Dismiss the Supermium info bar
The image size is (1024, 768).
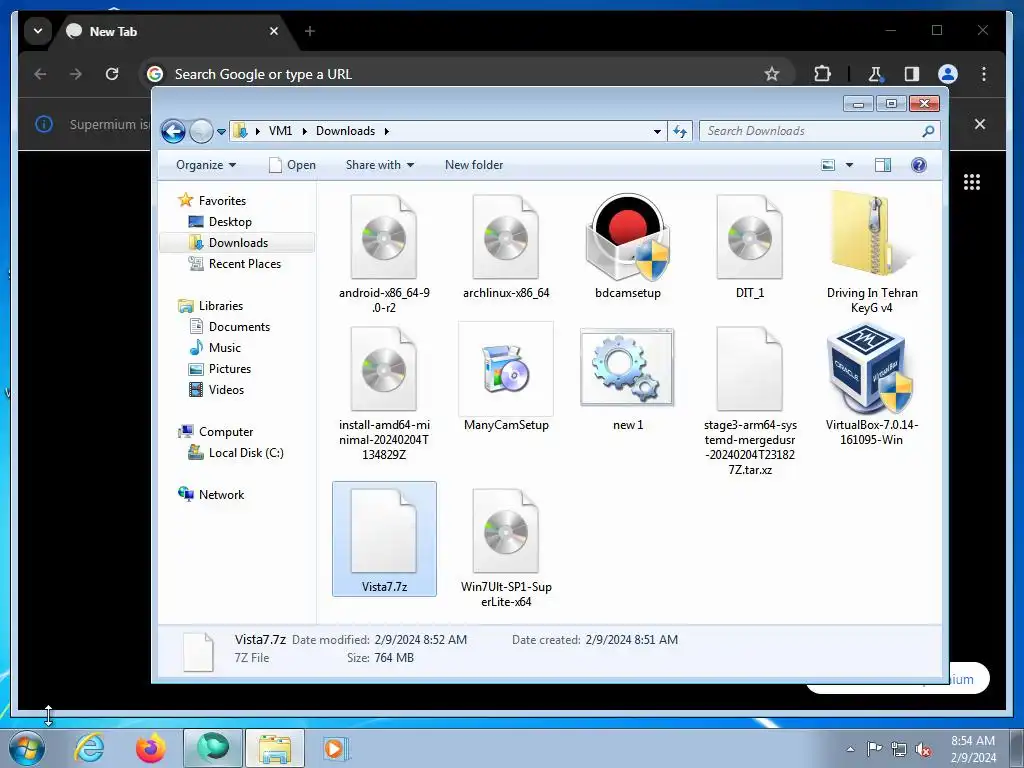(x=980, y=124)
